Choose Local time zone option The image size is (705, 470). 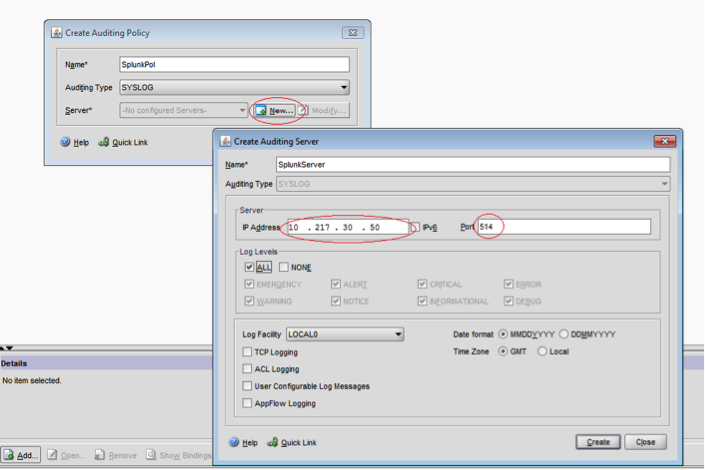click(543, 351)
